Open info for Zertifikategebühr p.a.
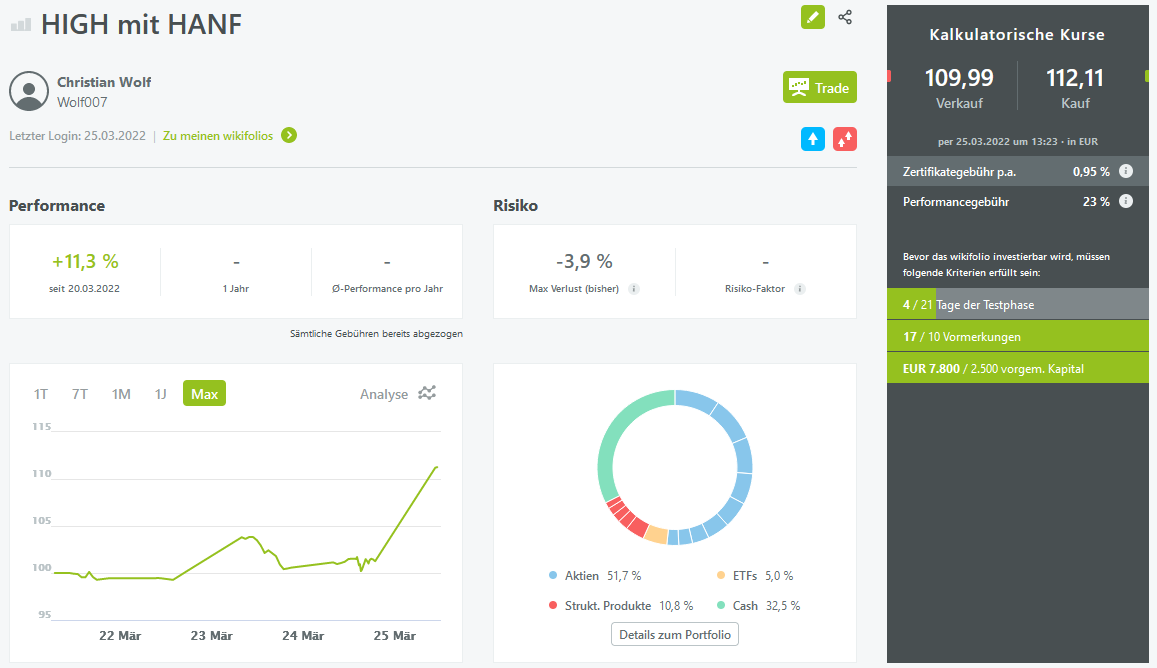Viewport: 1157px width, 668px height. (x=1126, y=171)
